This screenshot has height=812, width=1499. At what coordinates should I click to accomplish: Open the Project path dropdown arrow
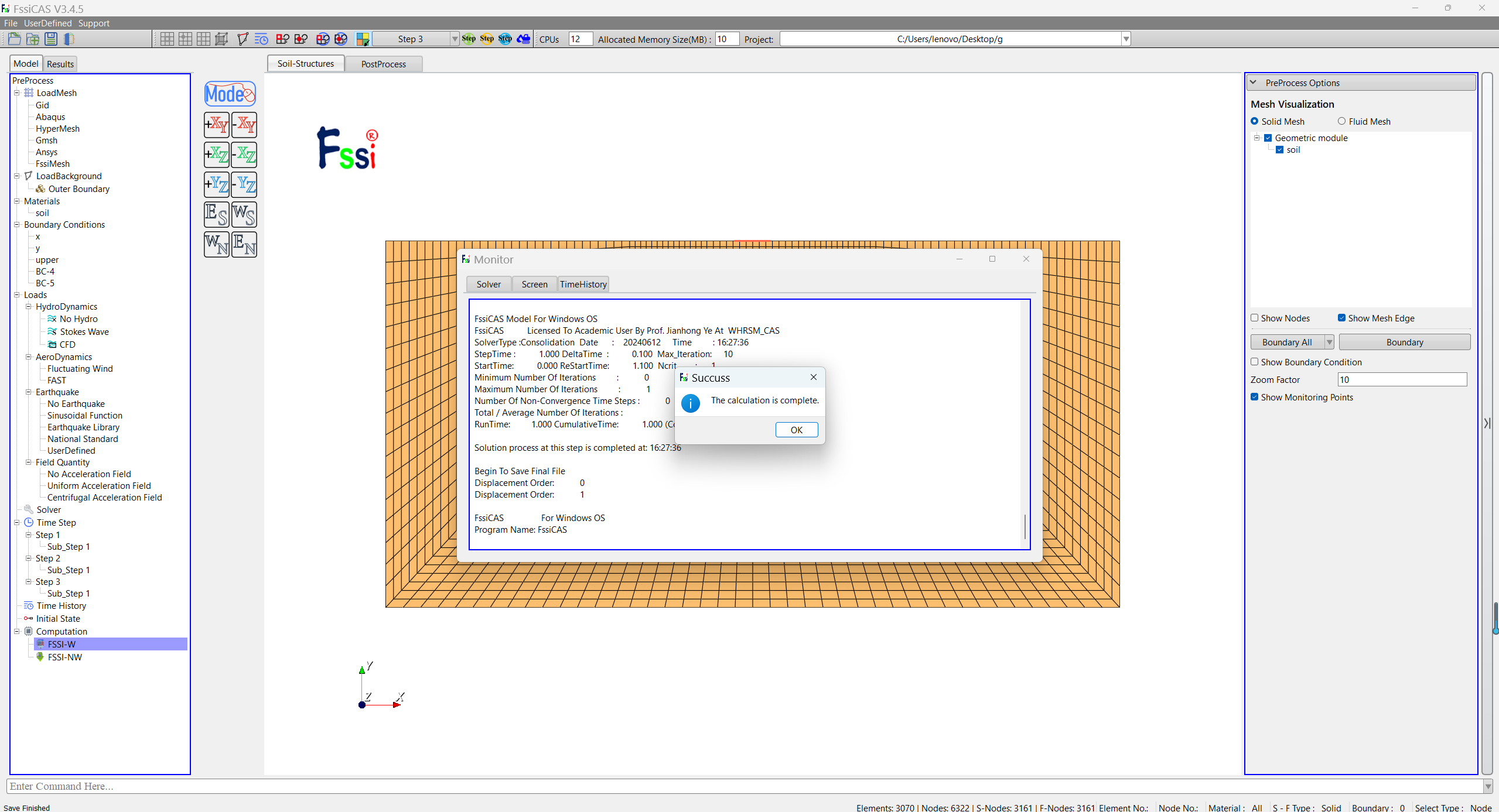pos(1126,39)
